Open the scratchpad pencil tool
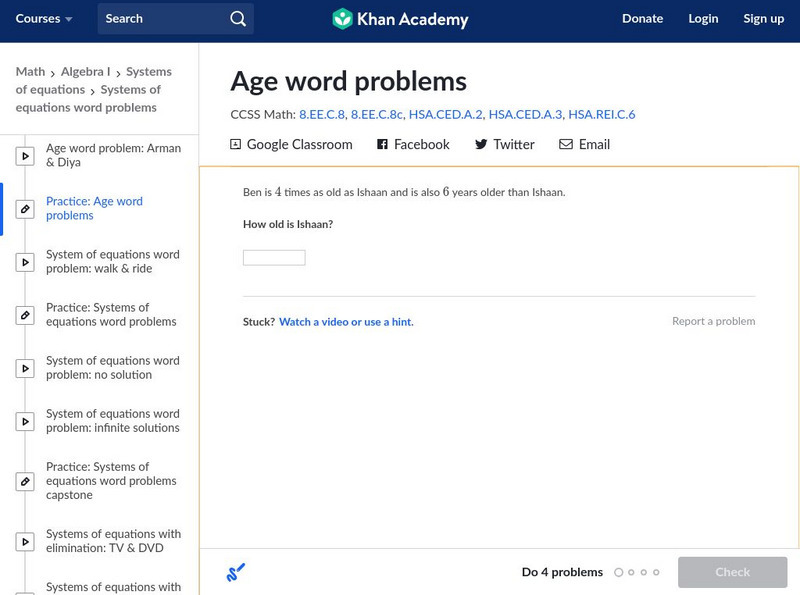This screenshot has width=800, height=595. [236, 572]
